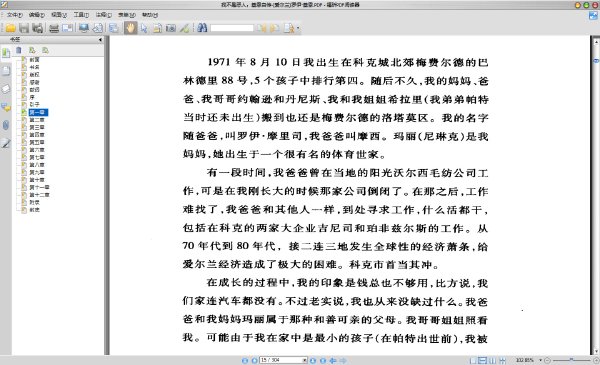Viewport: 600px width, 365px height.
Task: Go to previous page button
Action: (x=254, y=360)
